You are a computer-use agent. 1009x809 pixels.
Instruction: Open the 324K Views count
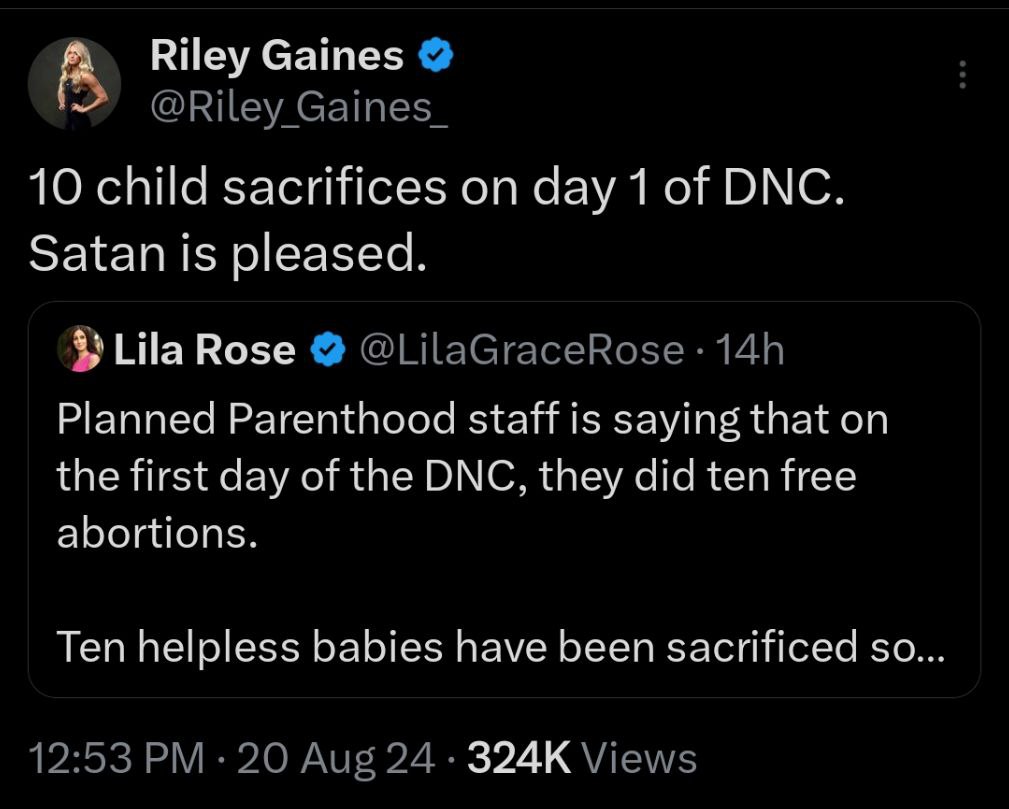click(582, 758)
